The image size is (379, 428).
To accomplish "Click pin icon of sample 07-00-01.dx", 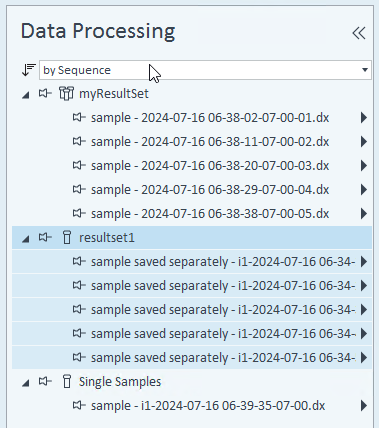I will coord(79,117).
